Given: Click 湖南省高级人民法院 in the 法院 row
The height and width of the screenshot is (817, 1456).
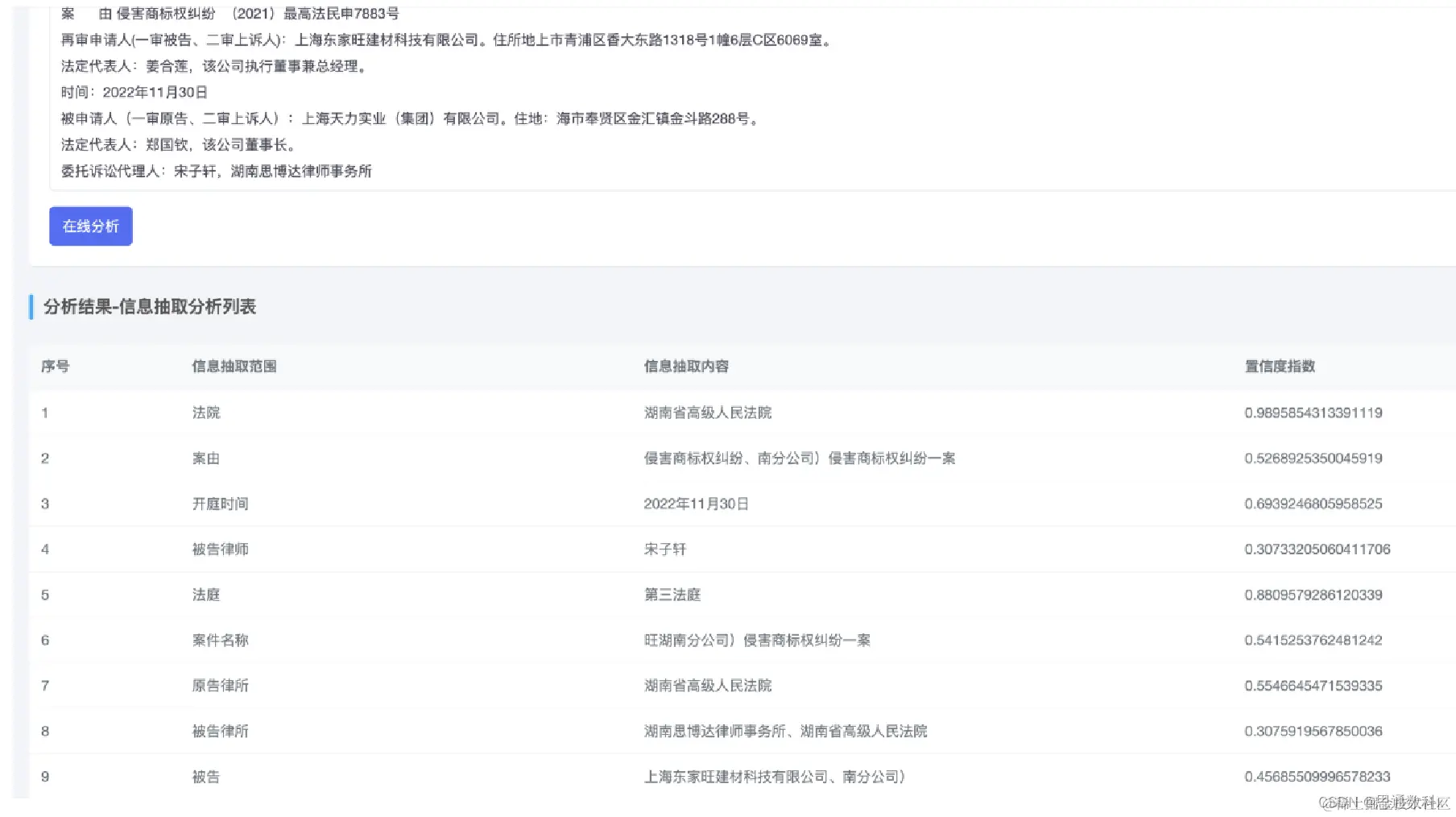Looking at the screenshot, I should click(708, 413).
